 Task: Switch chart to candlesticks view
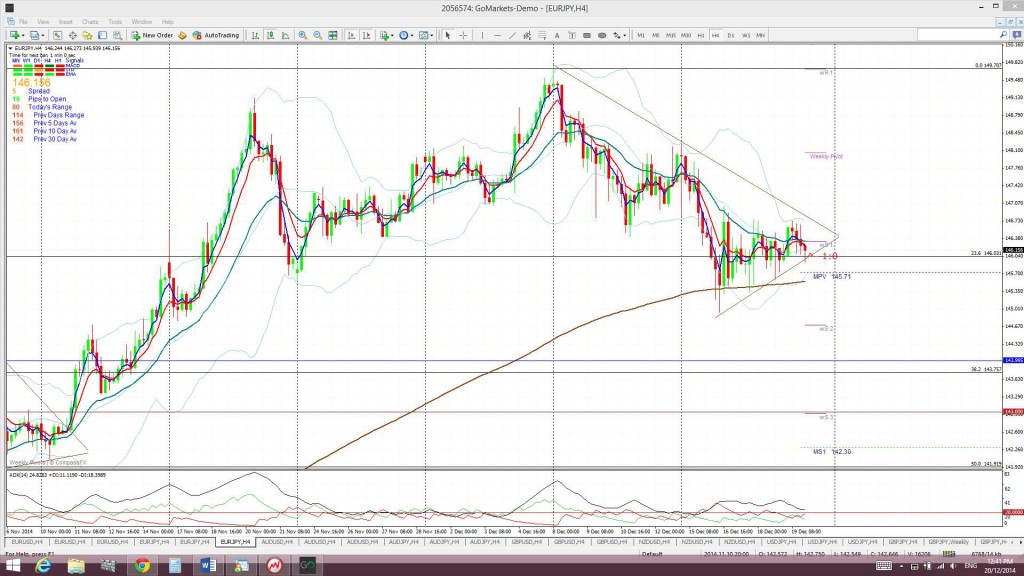(270, 35)
